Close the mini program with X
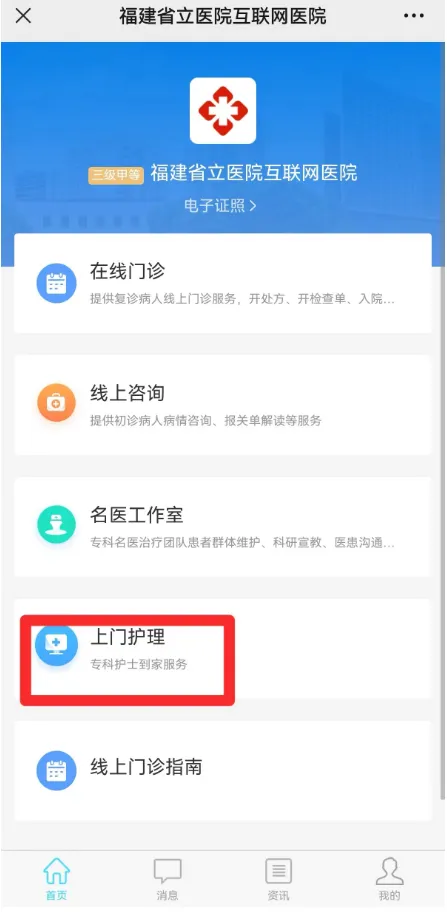447x912 pixels. [23, 16]
